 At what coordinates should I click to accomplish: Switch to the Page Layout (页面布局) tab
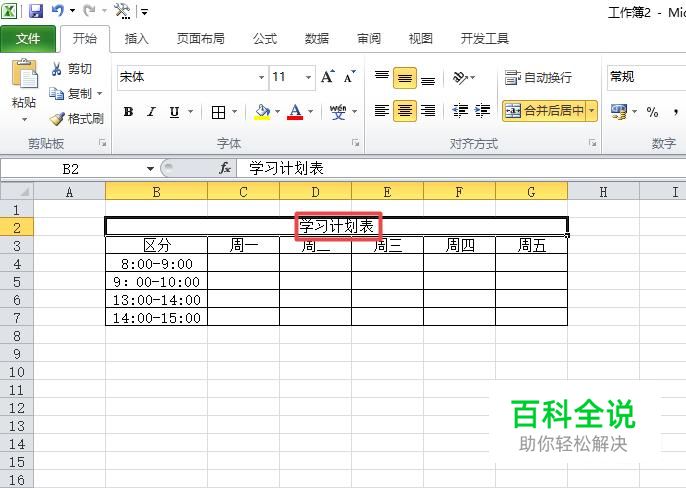coord(200,39)
